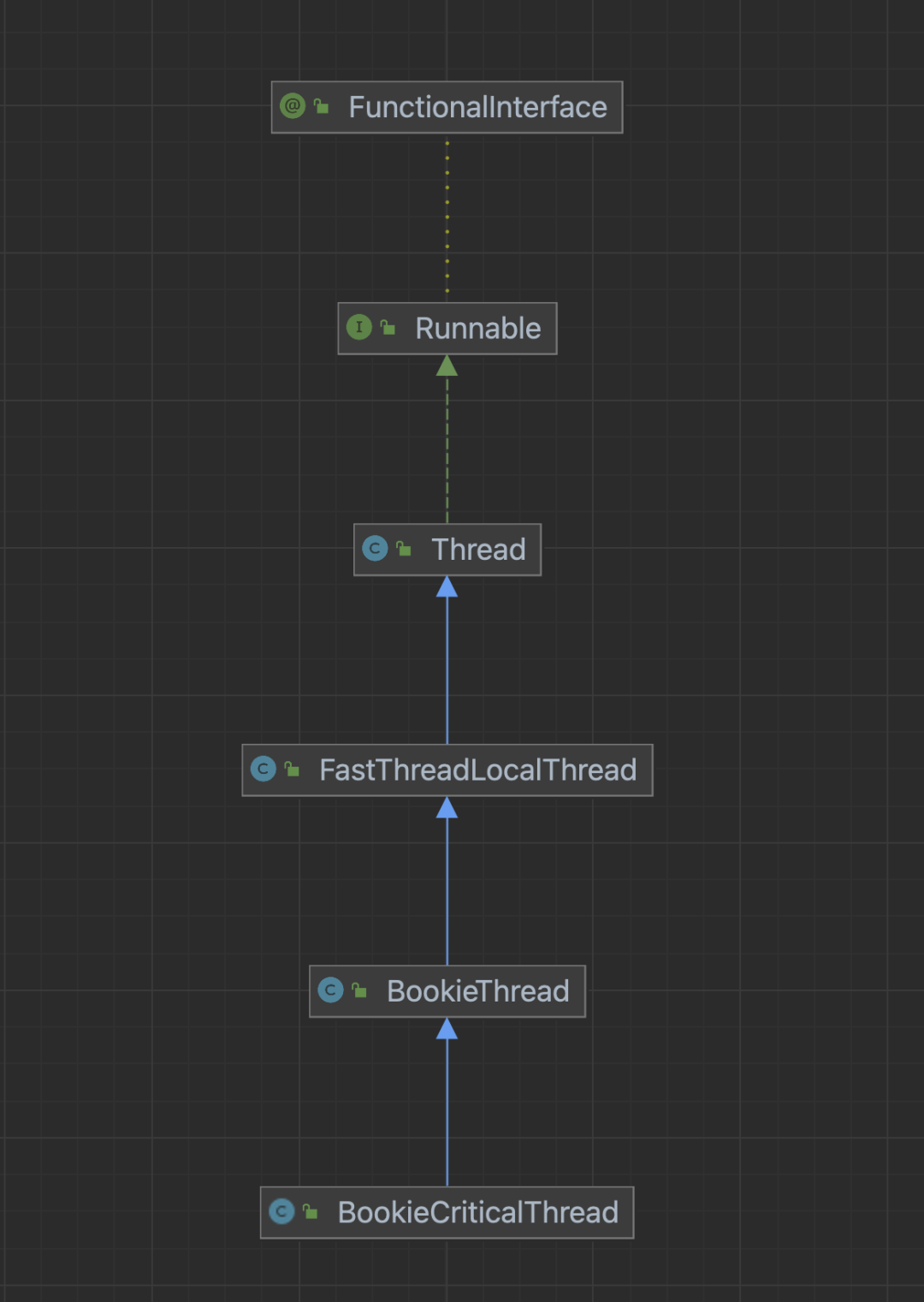
Task: Click the public lock icon beside Thread
Action: [x=404, y=548]
